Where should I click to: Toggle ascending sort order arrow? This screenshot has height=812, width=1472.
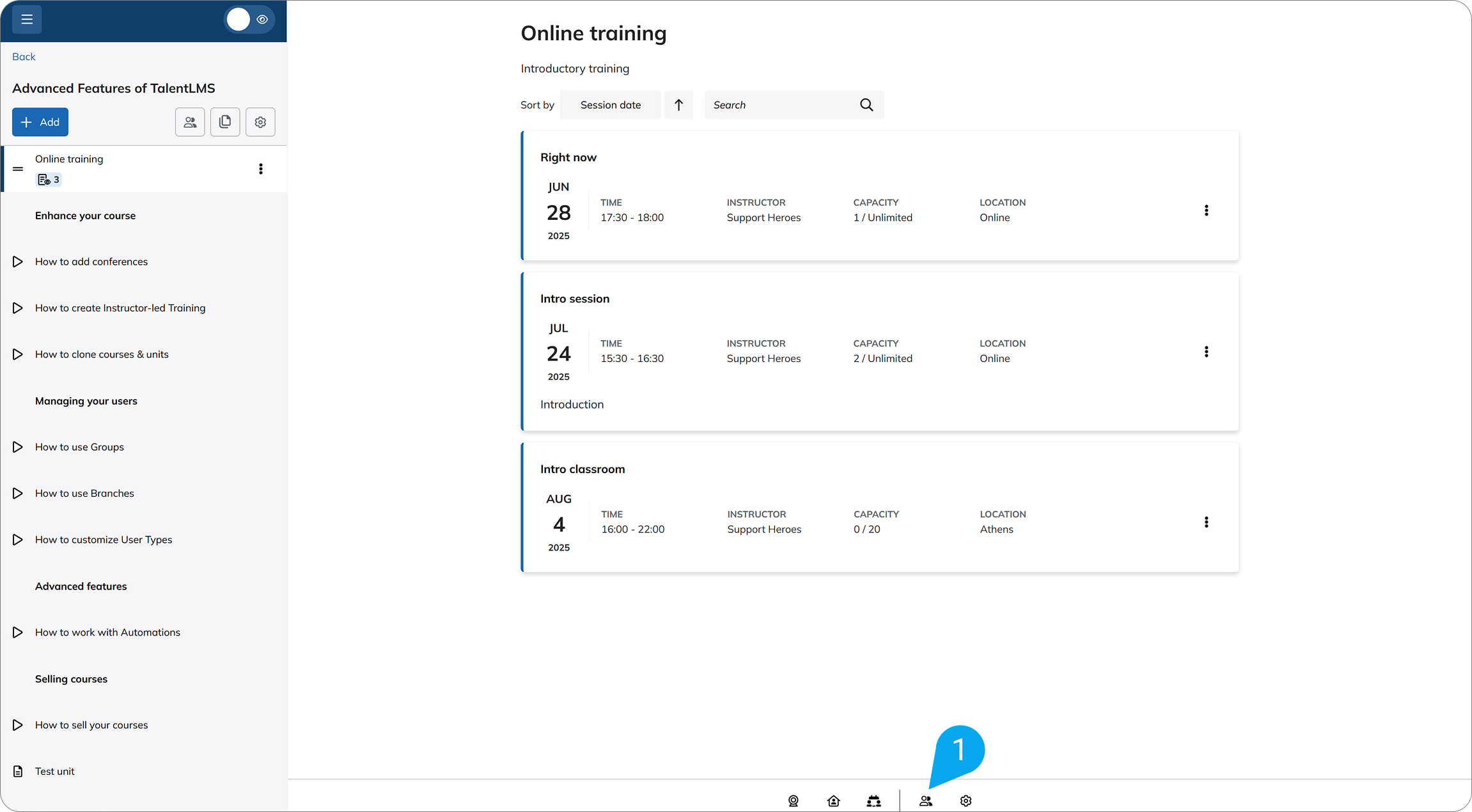(x=678, y=105)
